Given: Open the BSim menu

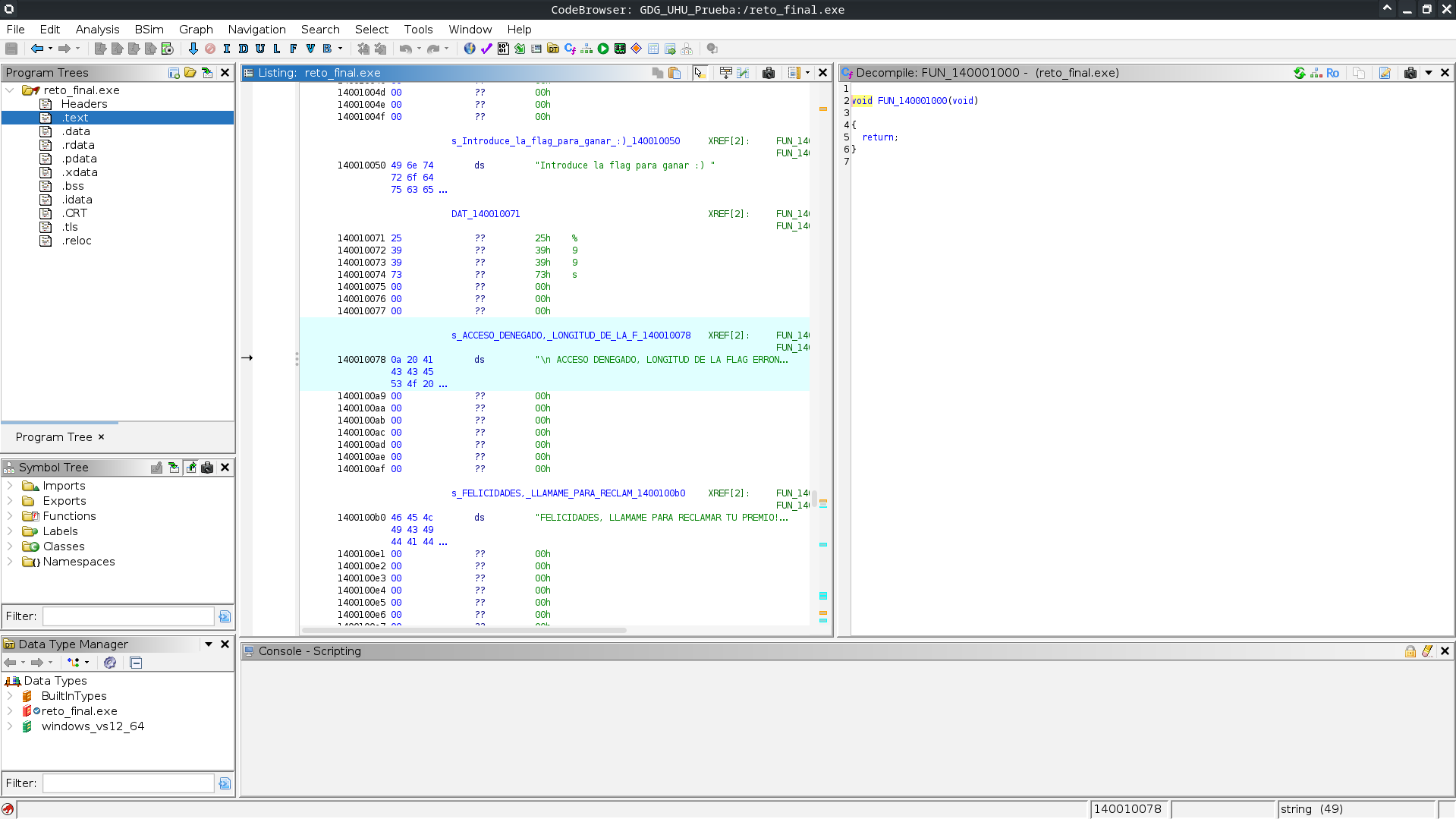Looking at the screenshot, I should click(x=149, y=29).
